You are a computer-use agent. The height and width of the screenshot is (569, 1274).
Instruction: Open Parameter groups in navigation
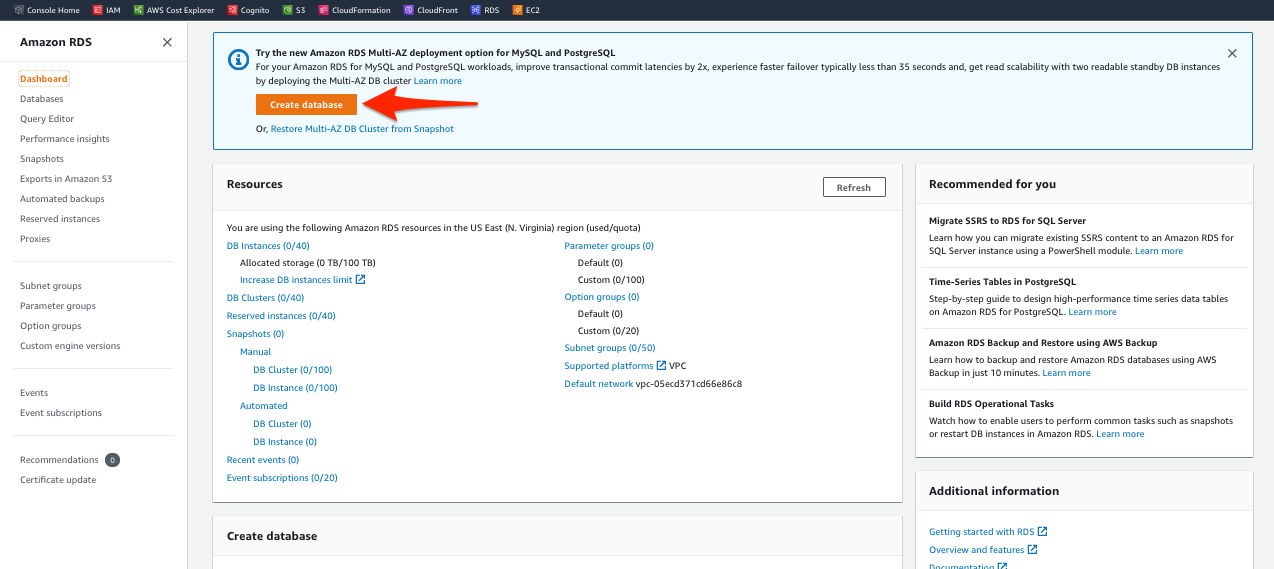point(58,306)
